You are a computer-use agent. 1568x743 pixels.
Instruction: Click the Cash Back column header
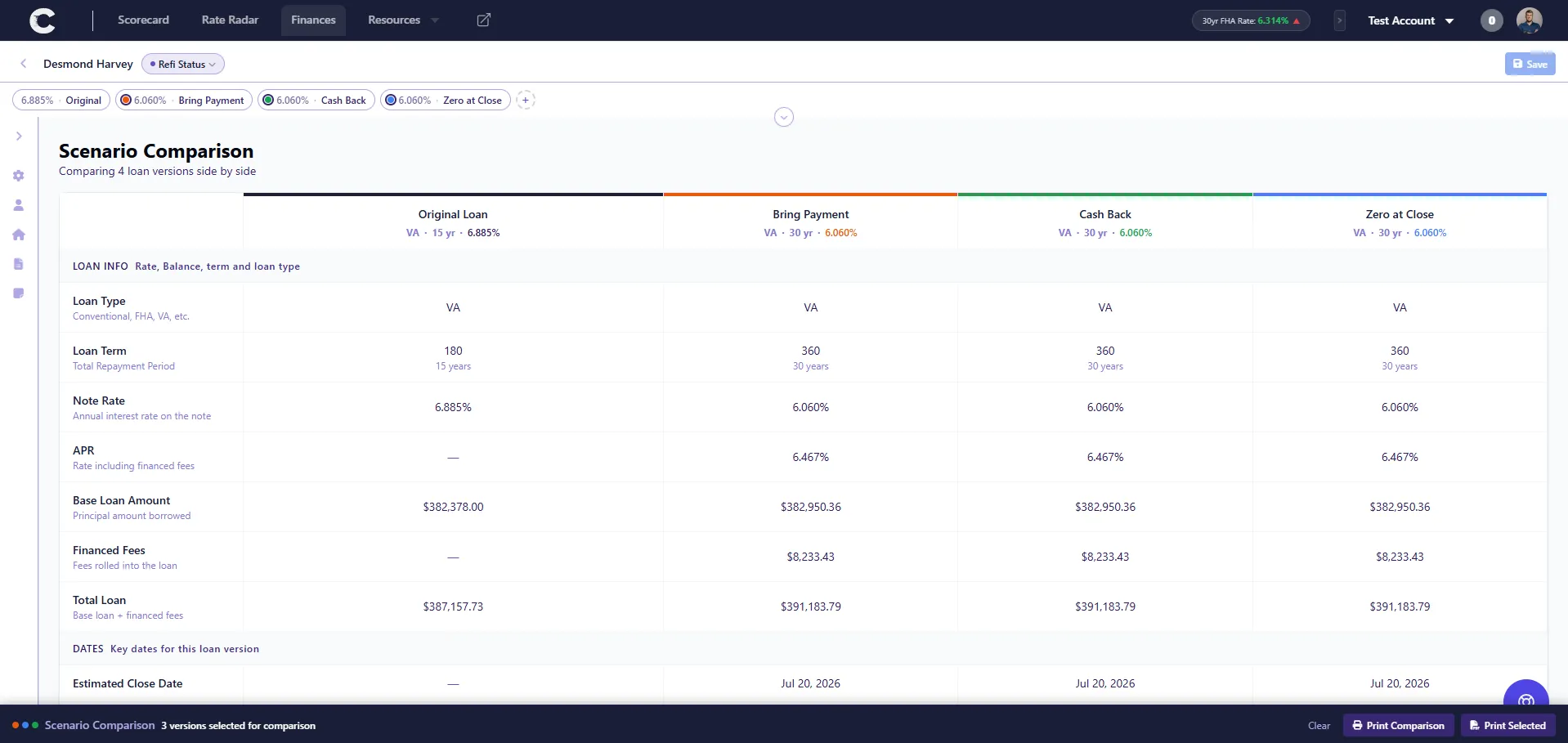[1105, 222]
